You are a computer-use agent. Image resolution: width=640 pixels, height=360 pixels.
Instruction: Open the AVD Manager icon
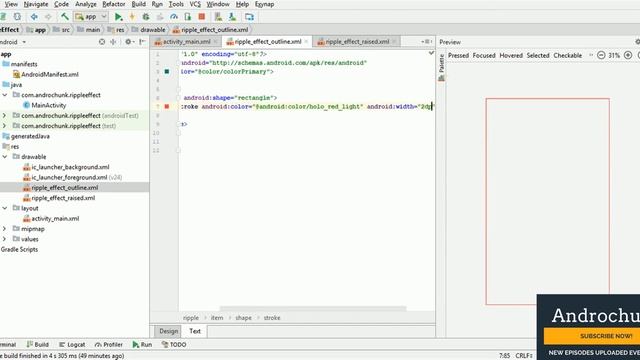(218, 17)
